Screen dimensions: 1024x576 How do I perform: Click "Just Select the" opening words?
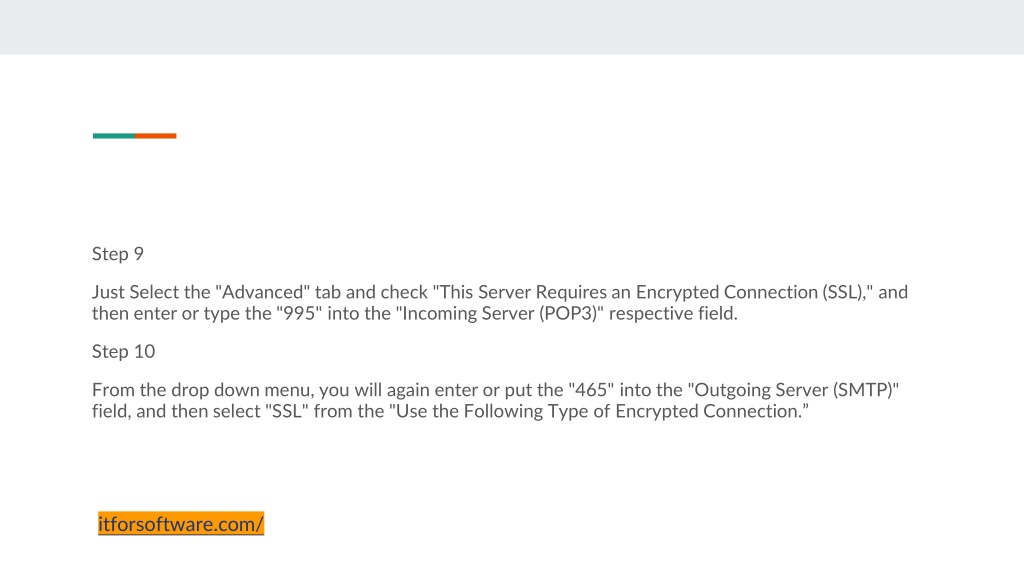[x=151, y=292]
